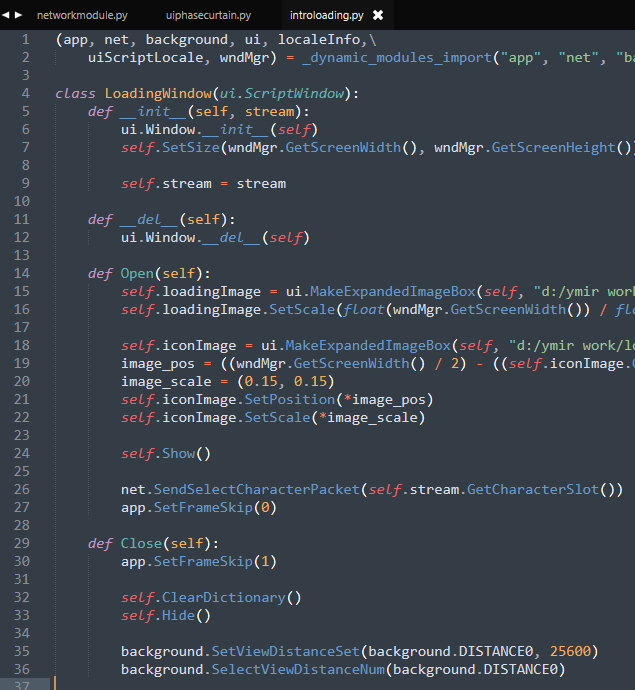The image size is (635, 690).
Task: Click the Close method name
Action: tap(141, 543)
